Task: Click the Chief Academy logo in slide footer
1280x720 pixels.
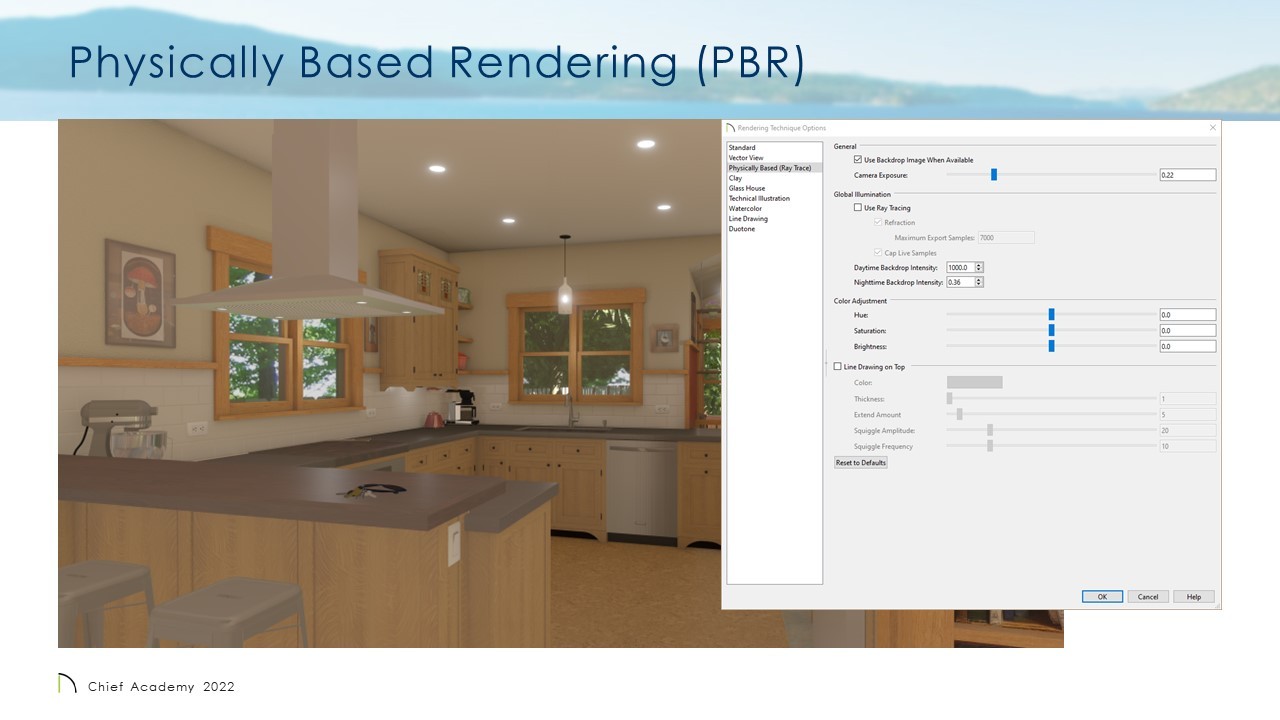Action: [67, 685]
